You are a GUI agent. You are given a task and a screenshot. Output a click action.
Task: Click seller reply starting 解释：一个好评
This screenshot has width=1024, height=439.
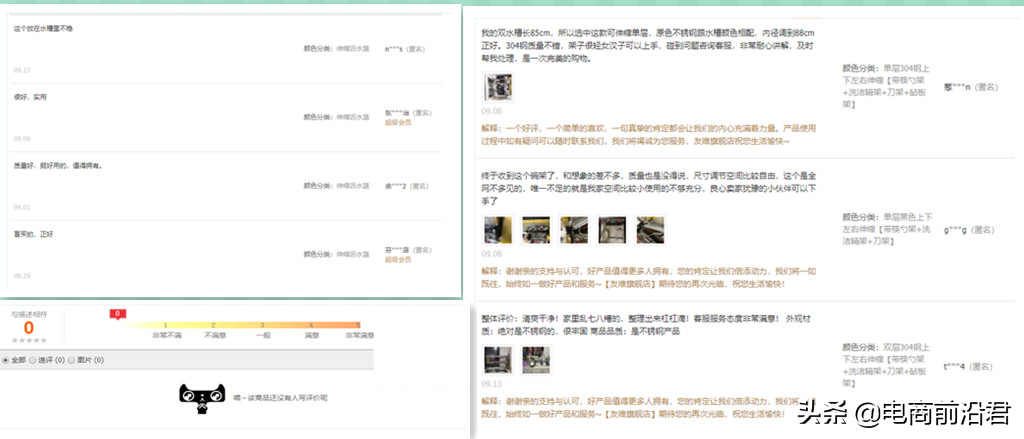pyautogui.click(x=648, y=135)
